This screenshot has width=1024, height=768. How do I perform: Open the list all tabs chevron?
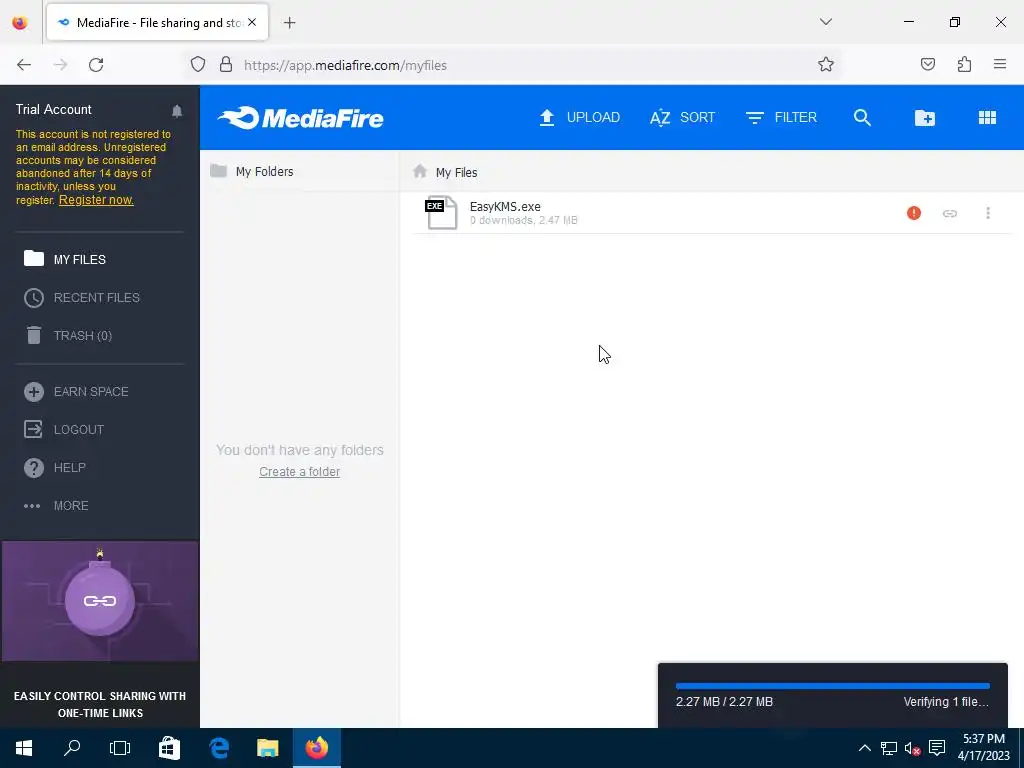point(825,22)
